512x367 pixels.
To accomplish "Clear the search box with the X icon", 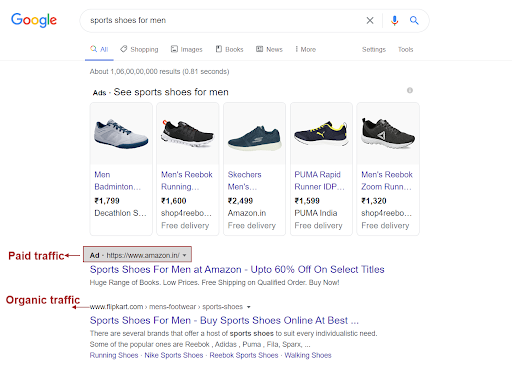I will [370, 20].
